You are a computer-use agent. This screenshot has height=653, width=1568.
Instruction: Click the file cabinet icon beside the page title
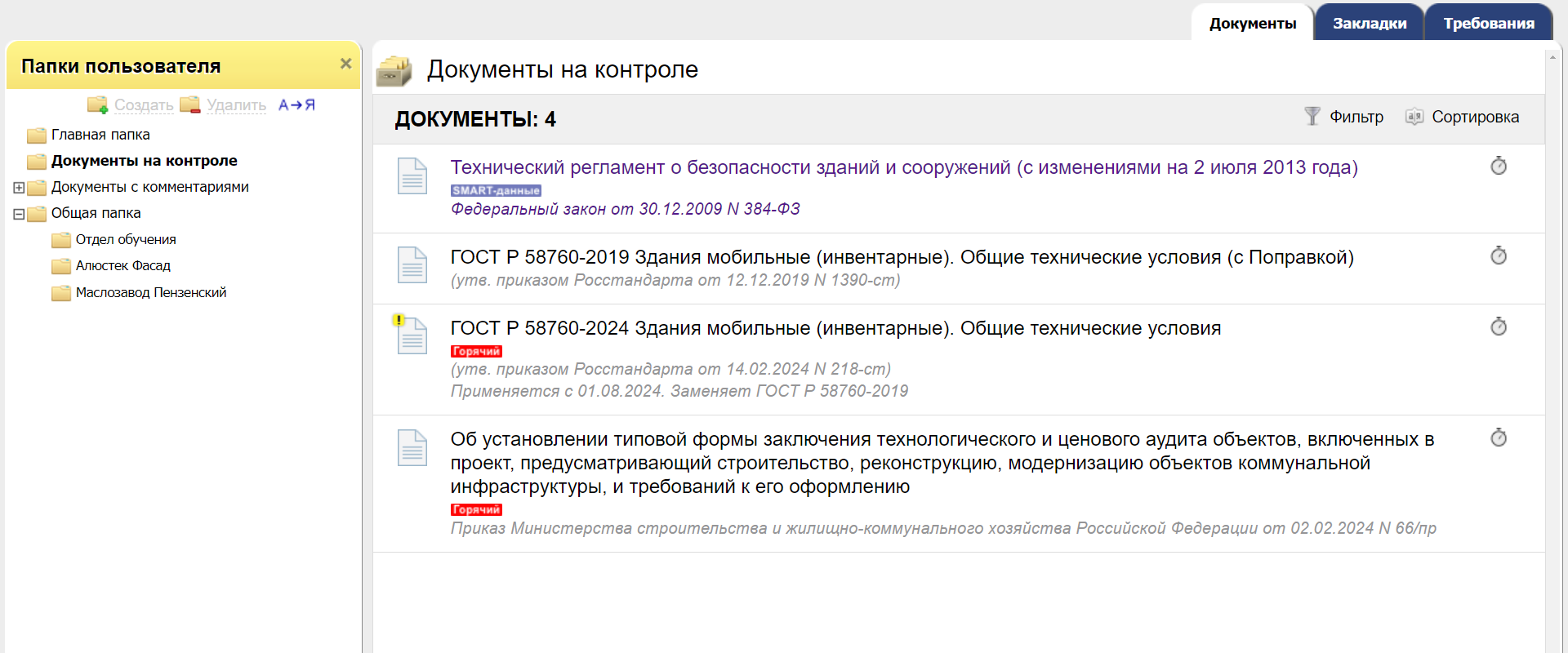[x=394, y=71]
